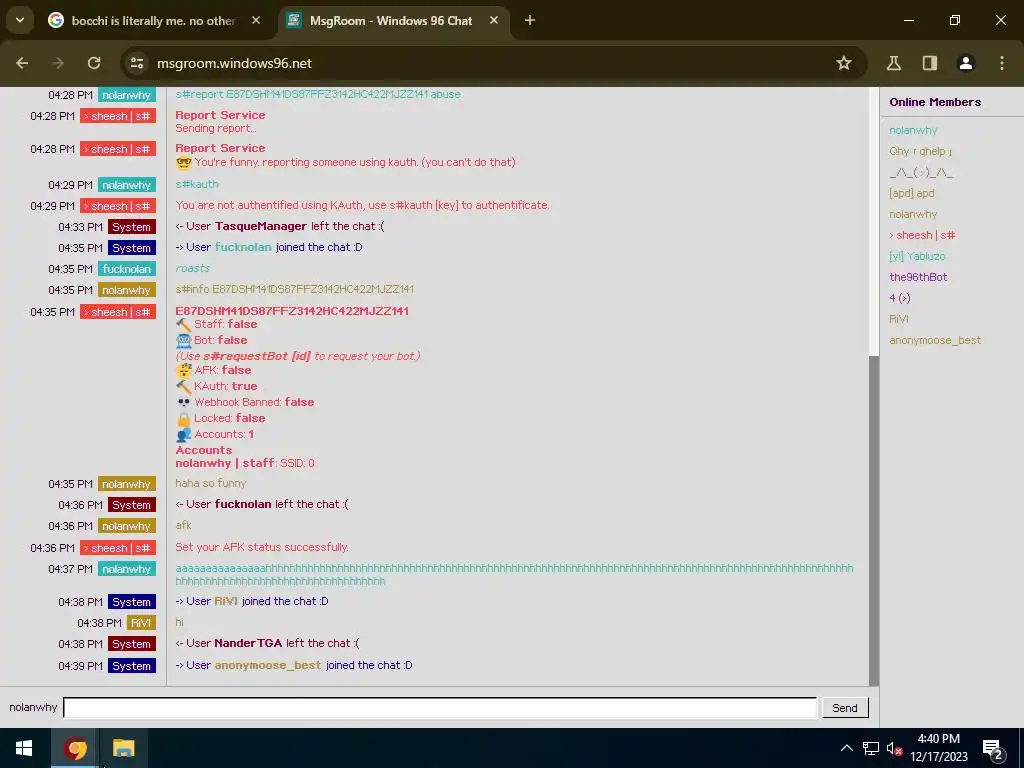Click the ID 'E87DSHM41DS87FFZ3142HC422MJZZ141' heading
The width and height of the screenshot is (1024, 768).
[292, 311]
